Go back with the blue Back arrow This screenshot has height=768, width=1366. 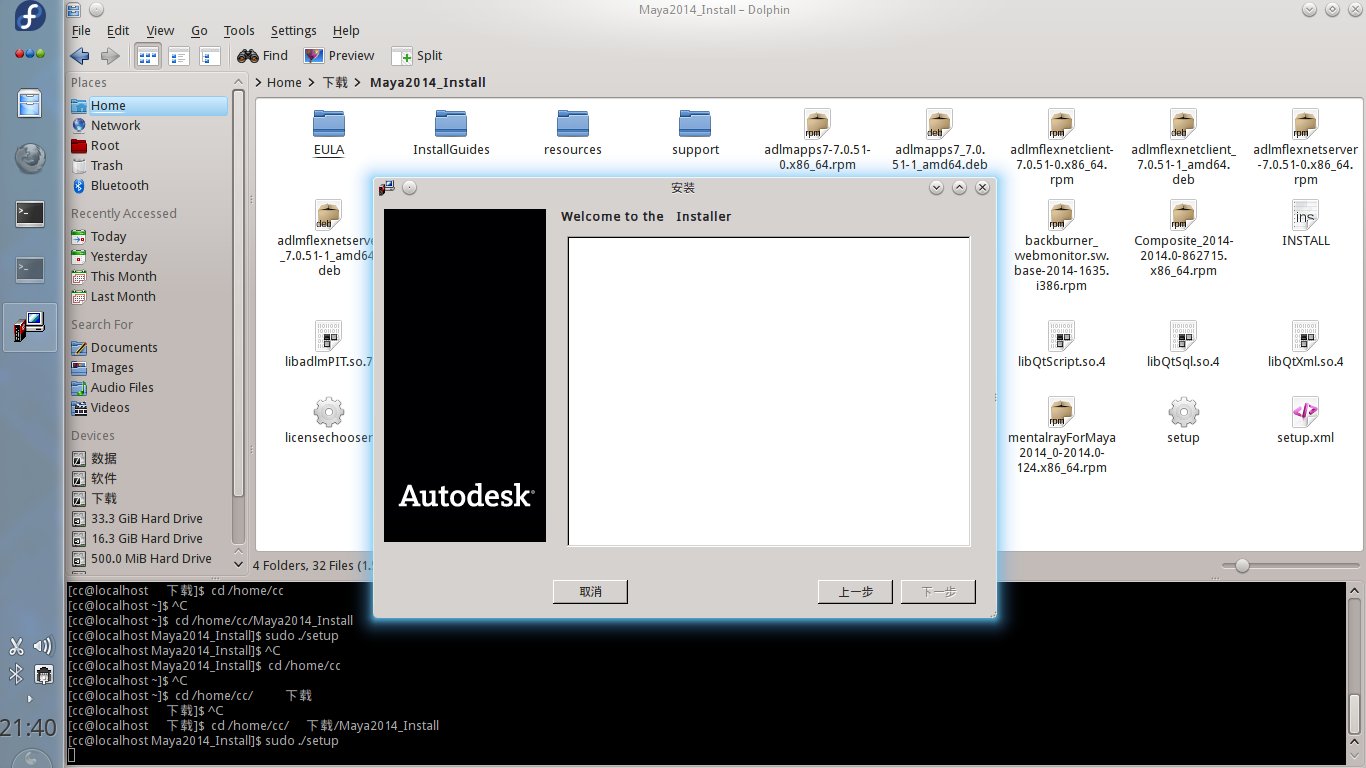coord(80,56)
